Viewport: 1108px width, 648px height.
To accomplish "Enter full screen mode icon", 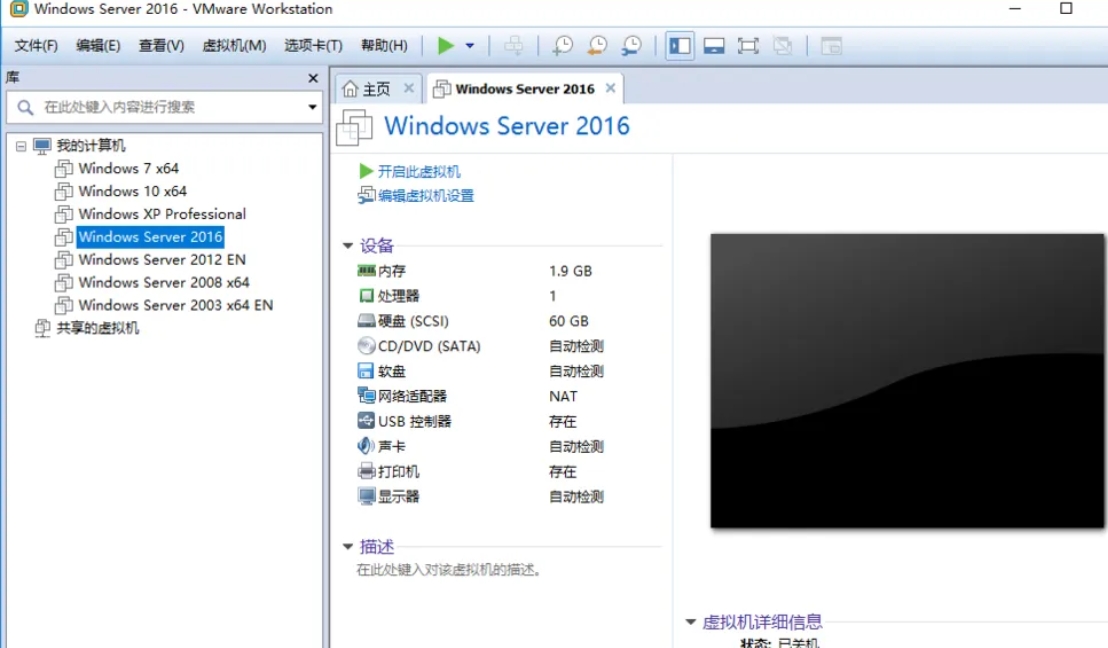I will [748, 46].
